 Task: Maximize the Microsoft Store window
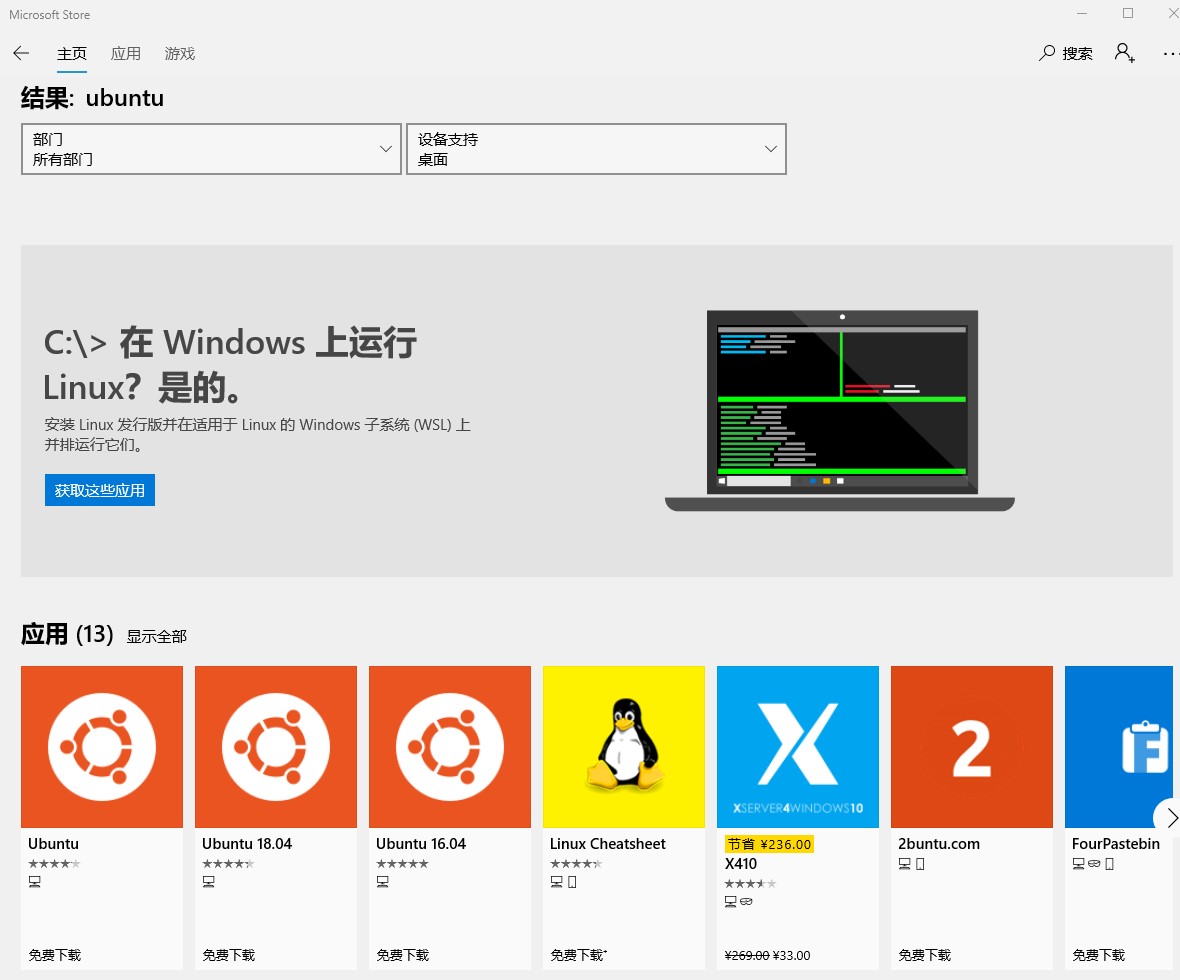tap(1127, 14)
